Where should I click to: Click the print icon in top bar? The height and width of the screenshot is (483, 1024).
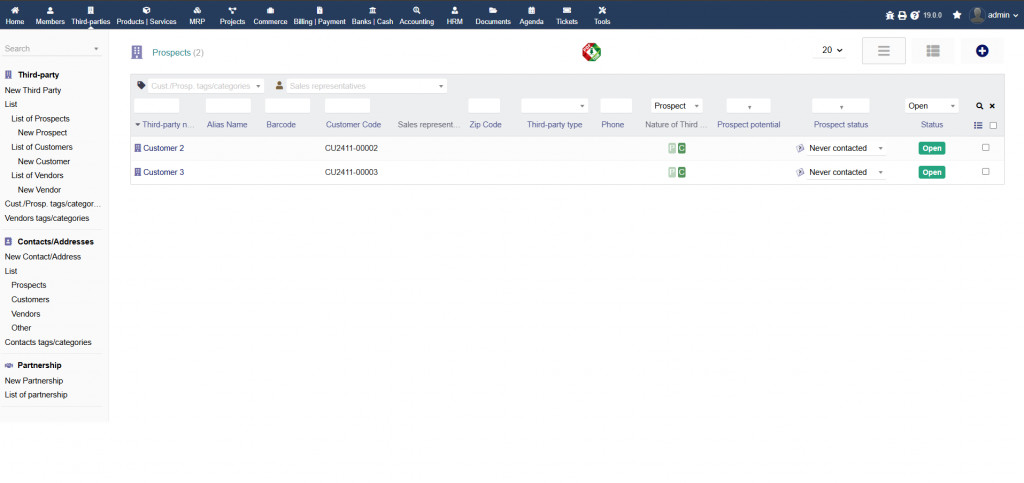point(902,15)
